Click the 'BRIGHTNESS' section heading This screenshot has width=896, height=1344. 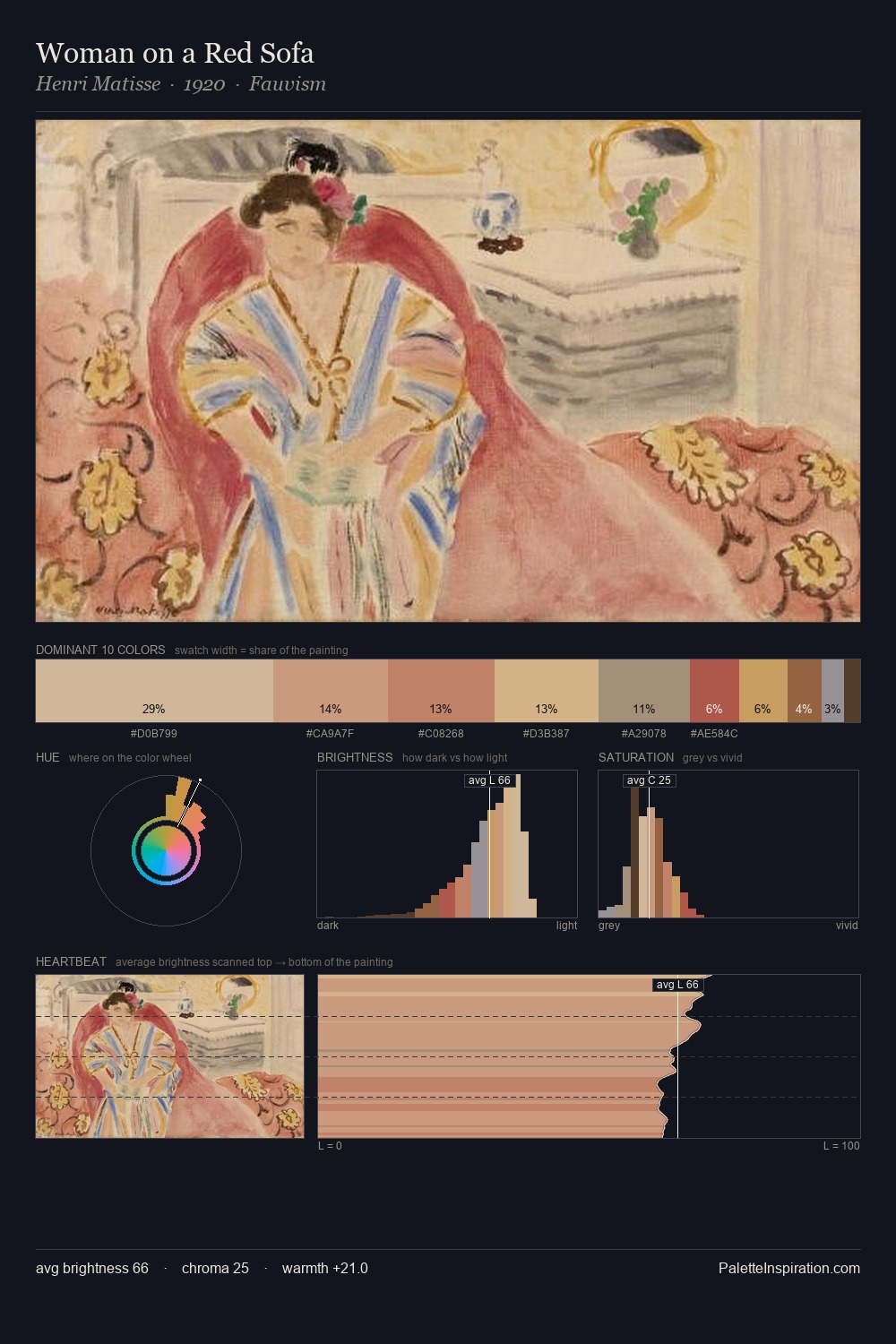(x=355, y=757)
